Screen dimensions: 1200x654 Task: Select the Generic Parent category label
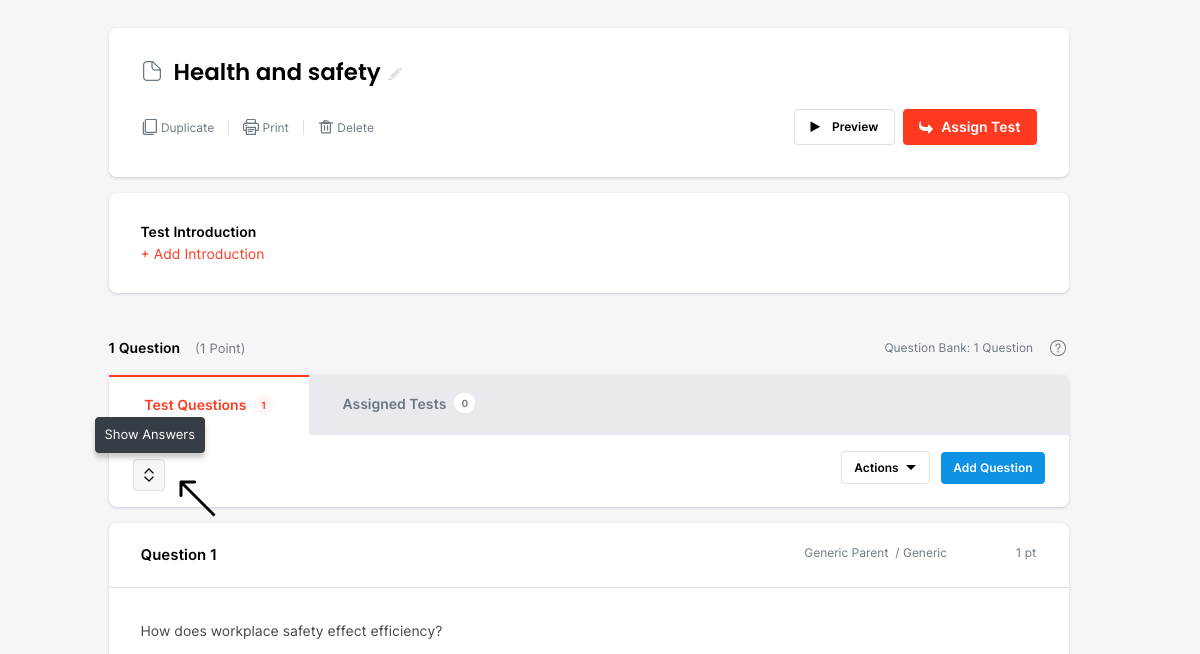click(846, 553)
